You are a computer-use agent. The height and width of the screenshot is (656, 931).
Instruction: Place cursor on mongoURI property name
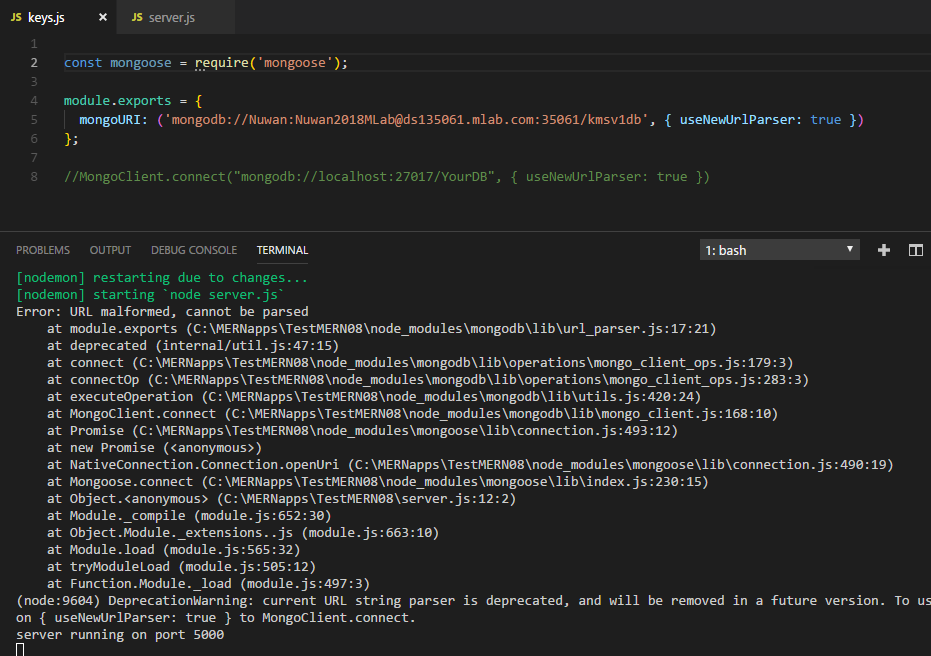pos(110,120)
